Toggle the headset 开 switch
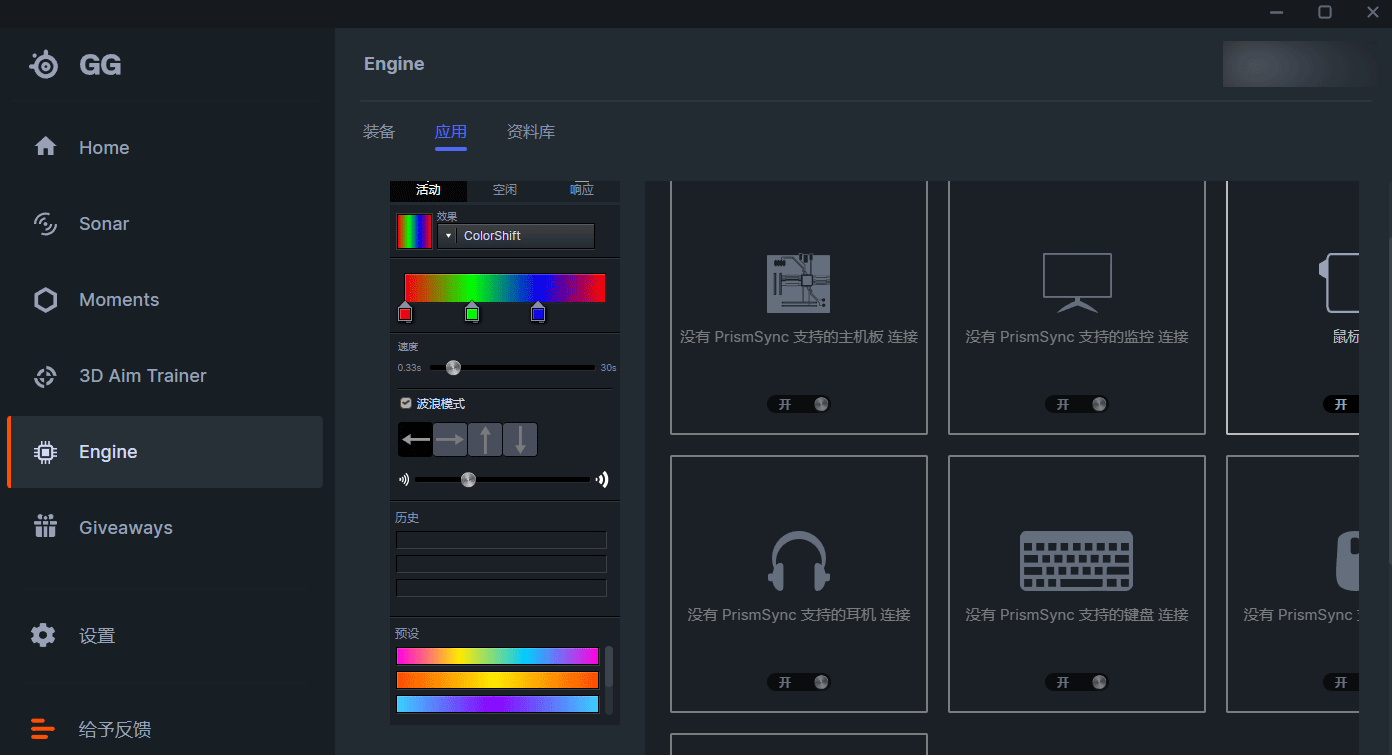The height and width of the screenshot is (755, 1392). coord(799,682)
